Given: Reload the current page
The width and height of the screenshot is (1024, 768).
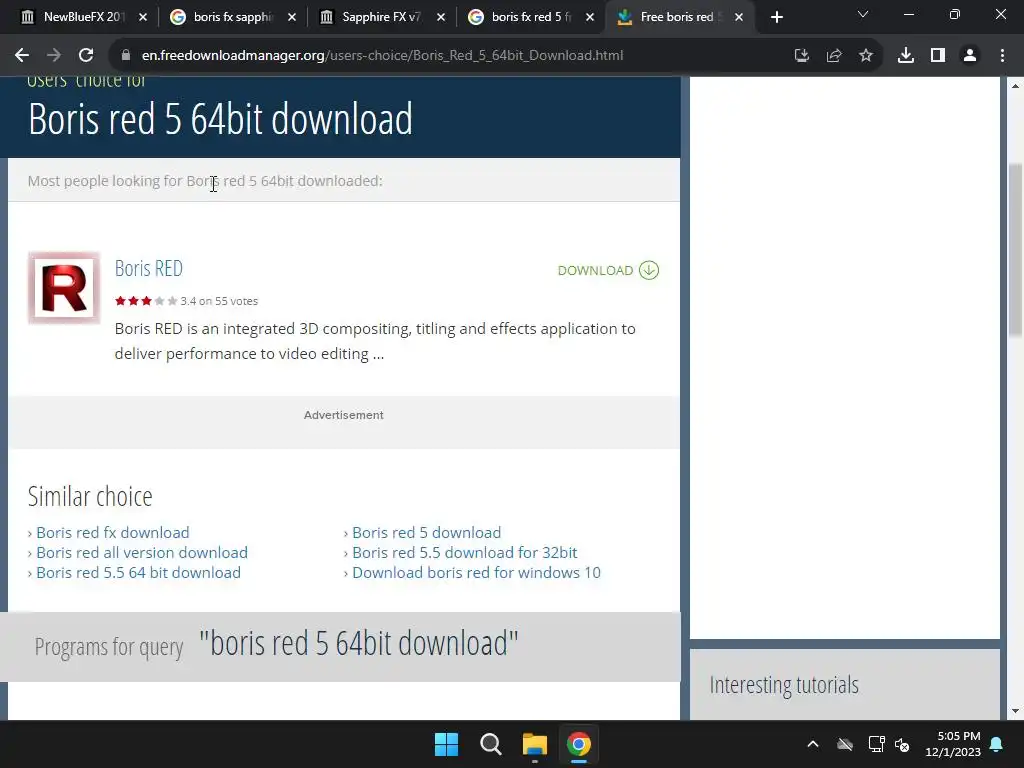Looking at the screenshot, I should (x=86, y=56).
